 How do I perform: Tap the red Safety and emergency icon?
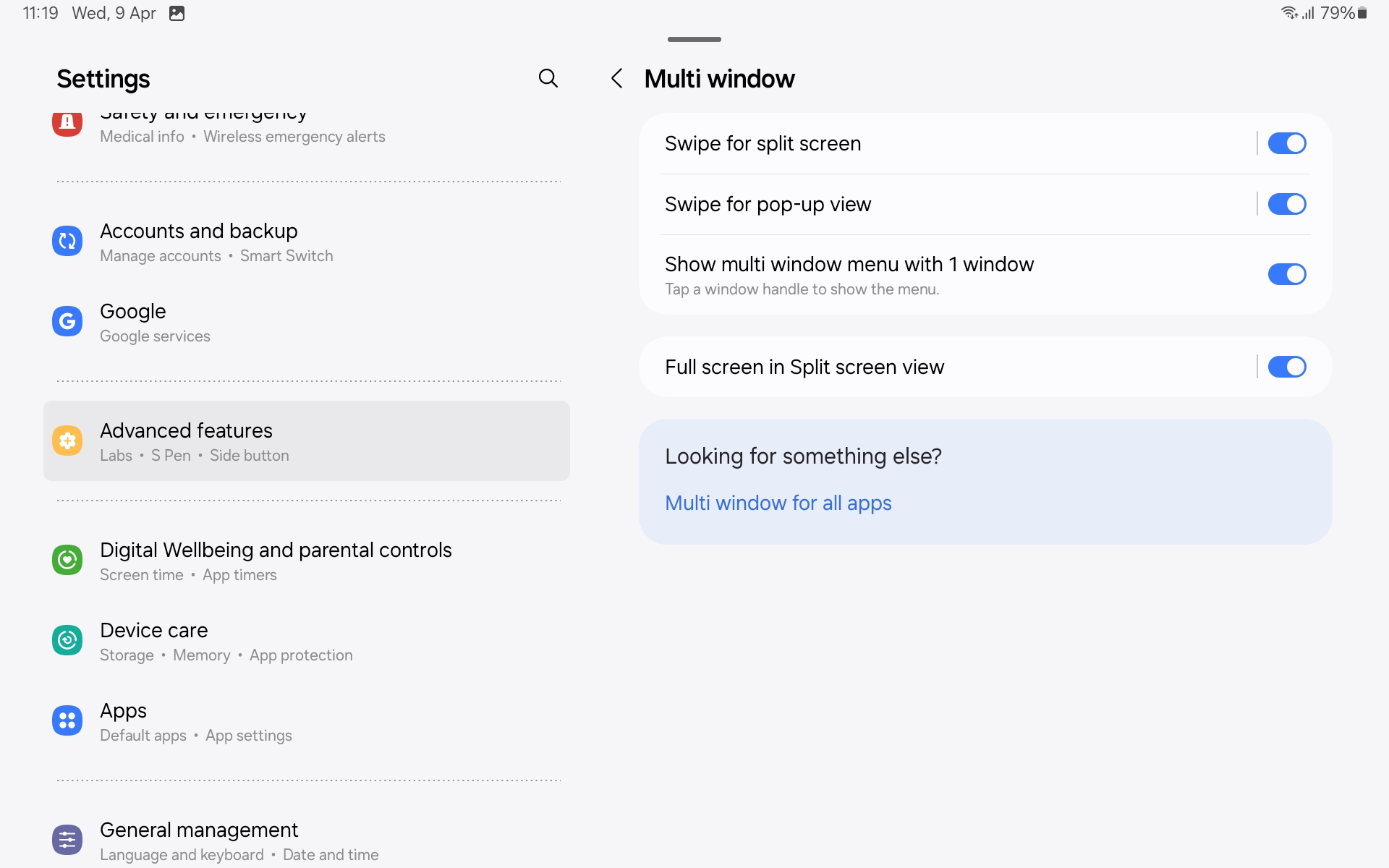coord(67,123)
